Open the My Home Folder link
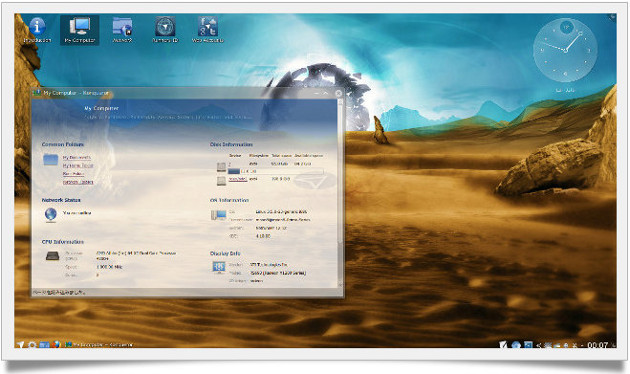Viewport: 630px width, 374px height. click(78, 166)
